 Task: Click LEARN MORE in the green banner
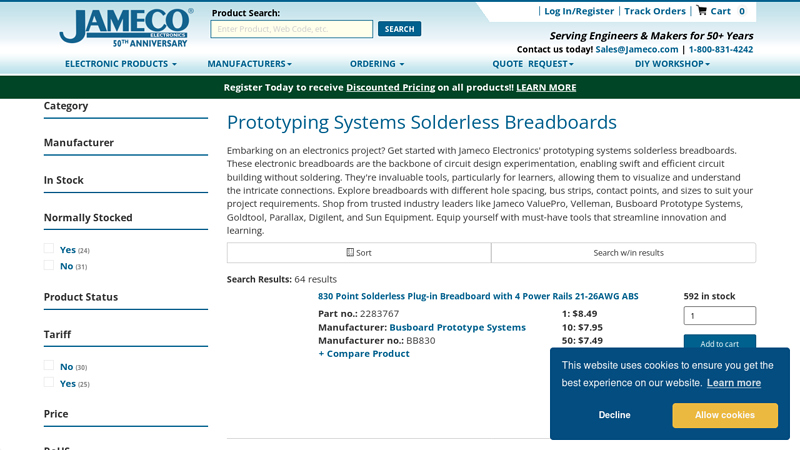[x=546, y=87]
